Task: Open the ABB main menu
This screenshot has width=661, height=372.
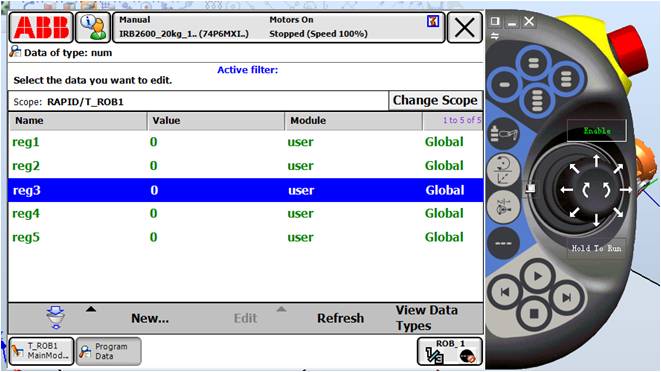Action: tap(41, 27)
